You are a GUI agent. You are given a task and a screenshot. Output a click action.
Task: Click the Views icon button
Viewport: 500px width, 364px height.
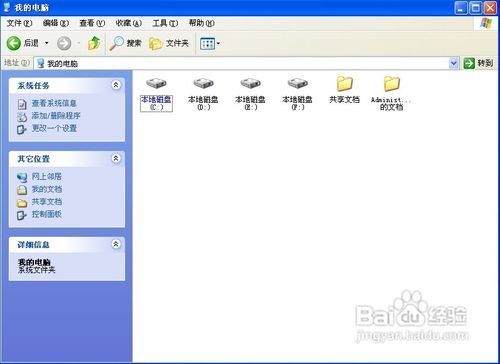tap(207, 44)
